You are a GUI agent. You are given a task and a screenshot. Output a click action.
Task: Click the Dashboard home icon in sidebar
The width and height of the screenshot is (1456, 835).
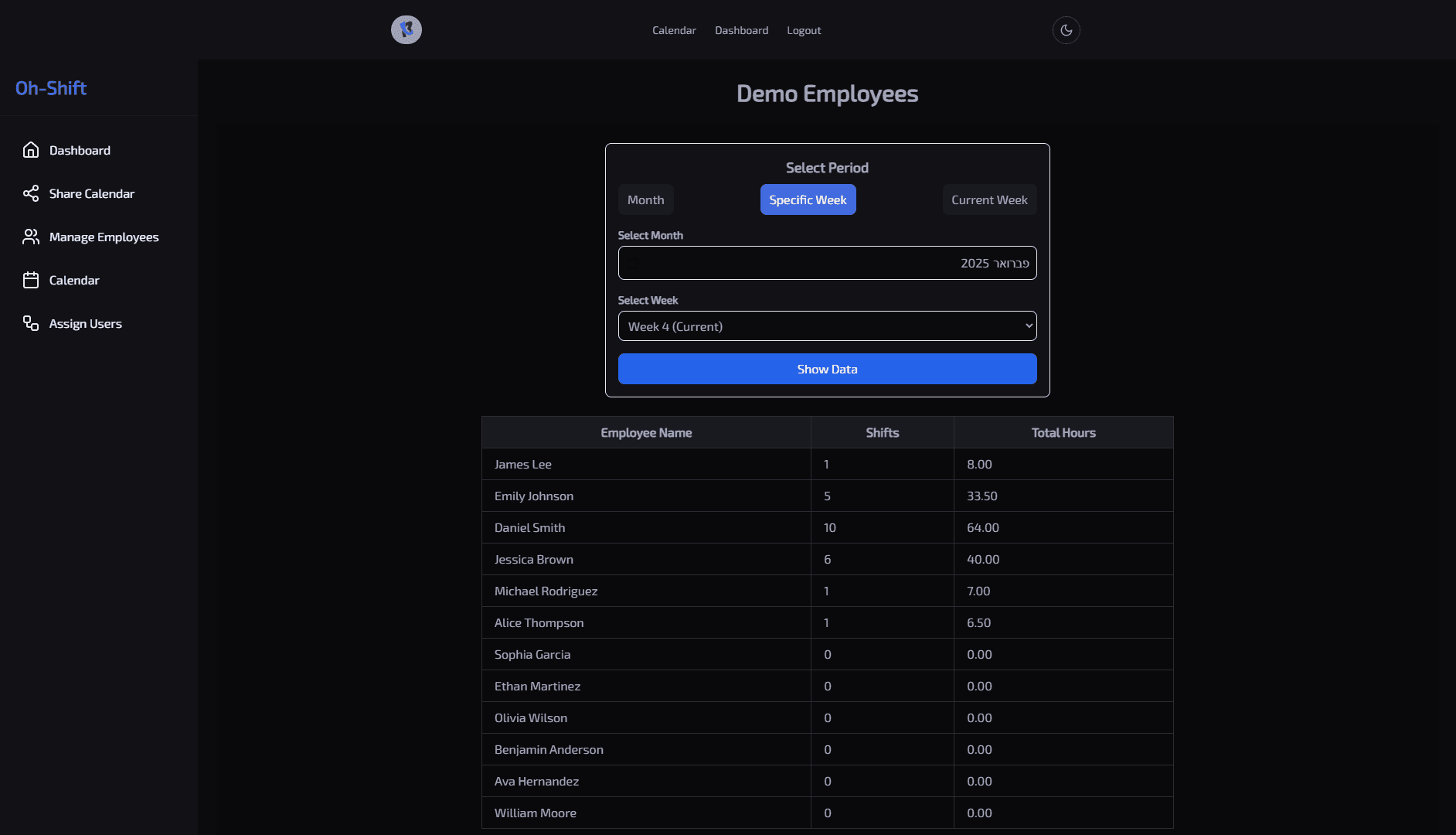pyautogui.click(x=31, y=150)
